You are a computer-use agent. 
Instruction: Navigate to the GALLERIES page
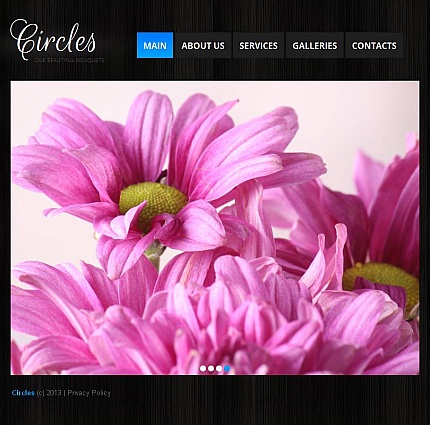[x=315, y=45]
